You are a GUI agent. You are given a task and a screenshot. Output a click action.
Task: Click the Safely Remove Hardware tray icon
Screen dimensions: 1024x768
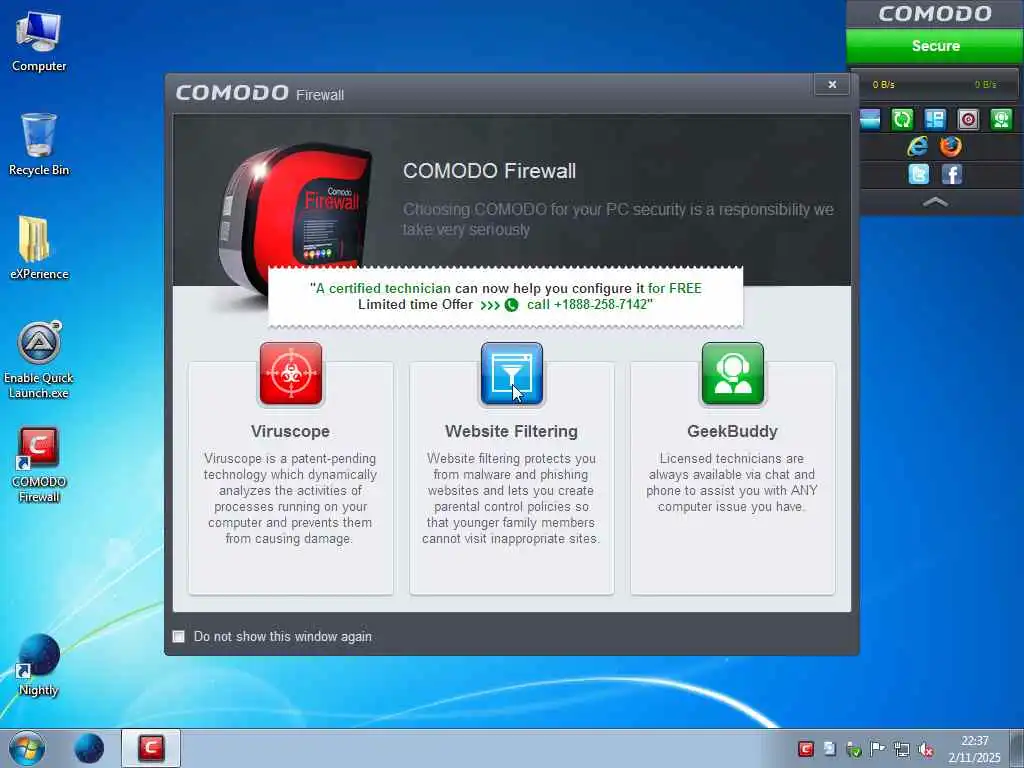click(x=854, y=749)
